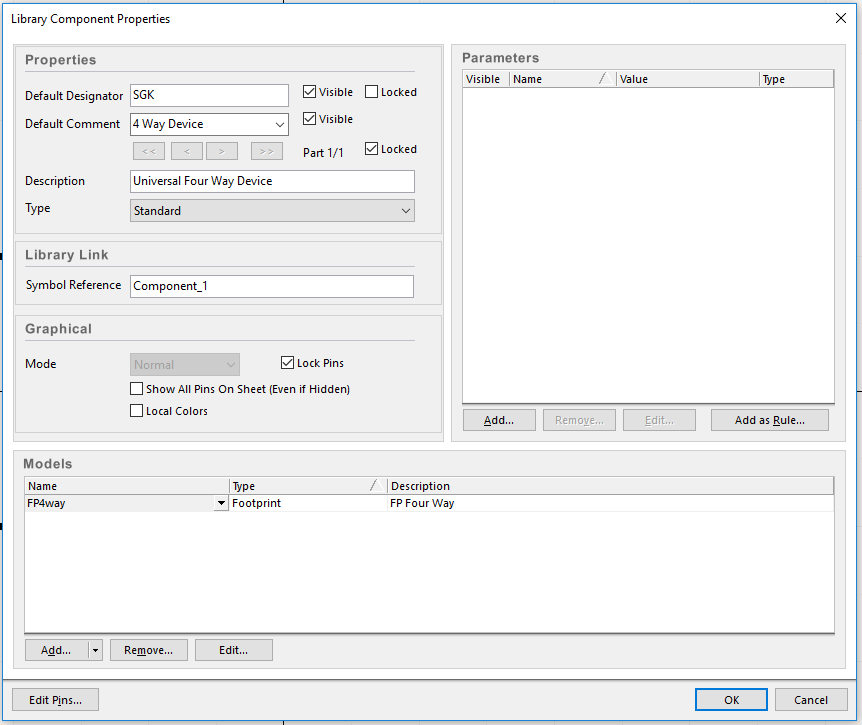Enable the Locked checkbox beside Default Designator

[372, 92]
